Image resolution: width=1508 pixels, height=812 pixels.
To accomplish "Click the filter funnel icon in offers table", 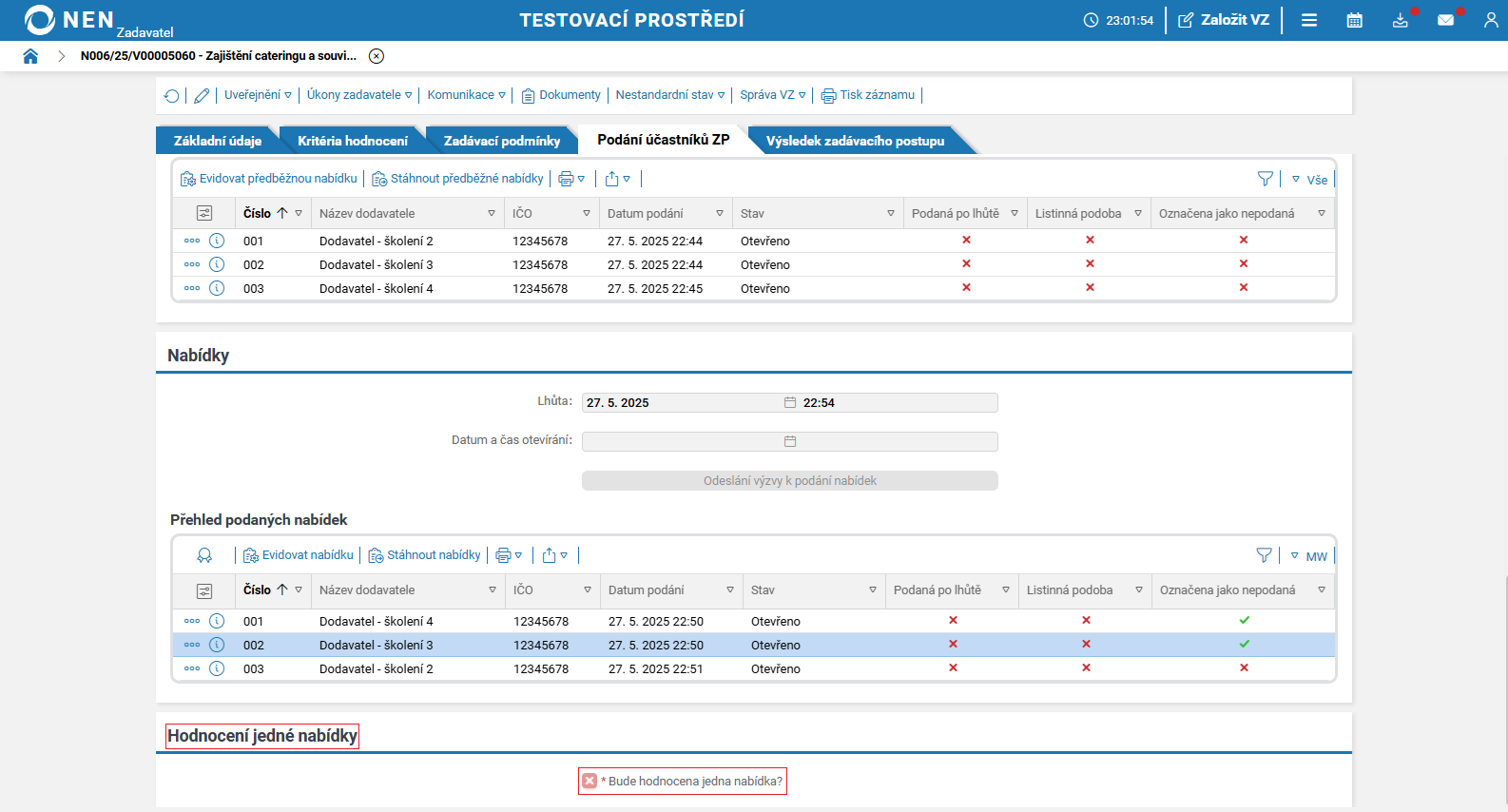I will (1264, 555).
